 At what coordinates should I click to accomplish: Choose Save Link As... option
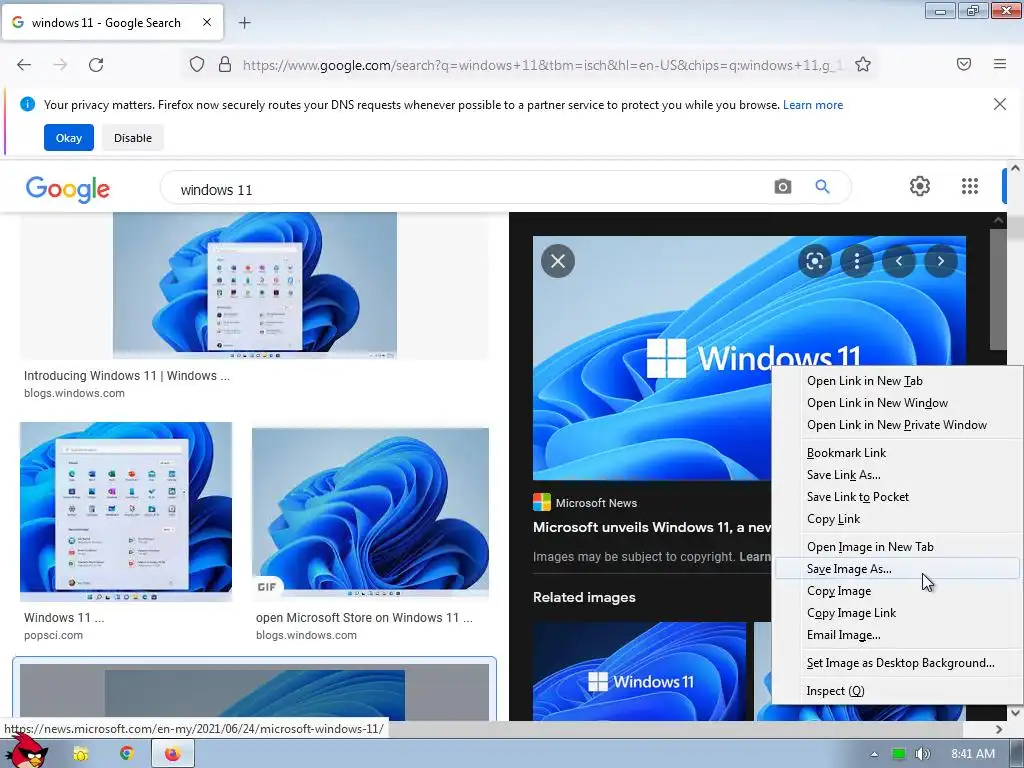click(x=897, y=475)
